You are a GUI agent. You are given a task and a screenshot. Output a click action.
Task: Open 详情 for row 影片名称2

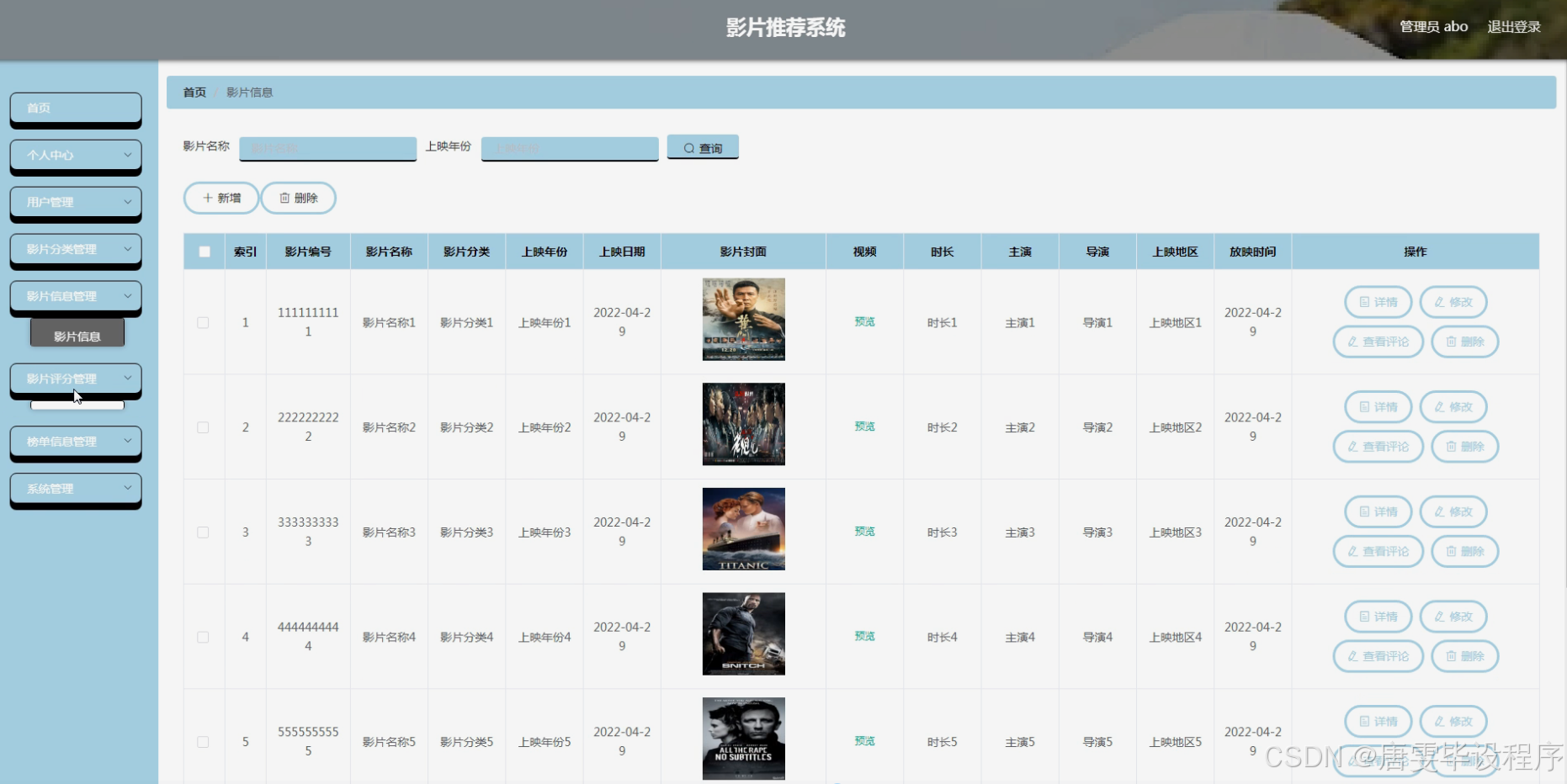coord(1378,407)
